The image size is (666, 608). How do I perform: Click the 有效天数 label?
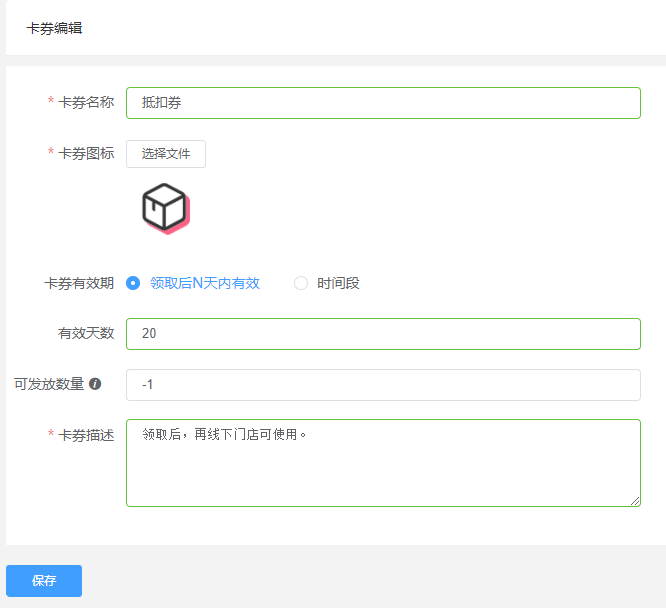[86, 333]
